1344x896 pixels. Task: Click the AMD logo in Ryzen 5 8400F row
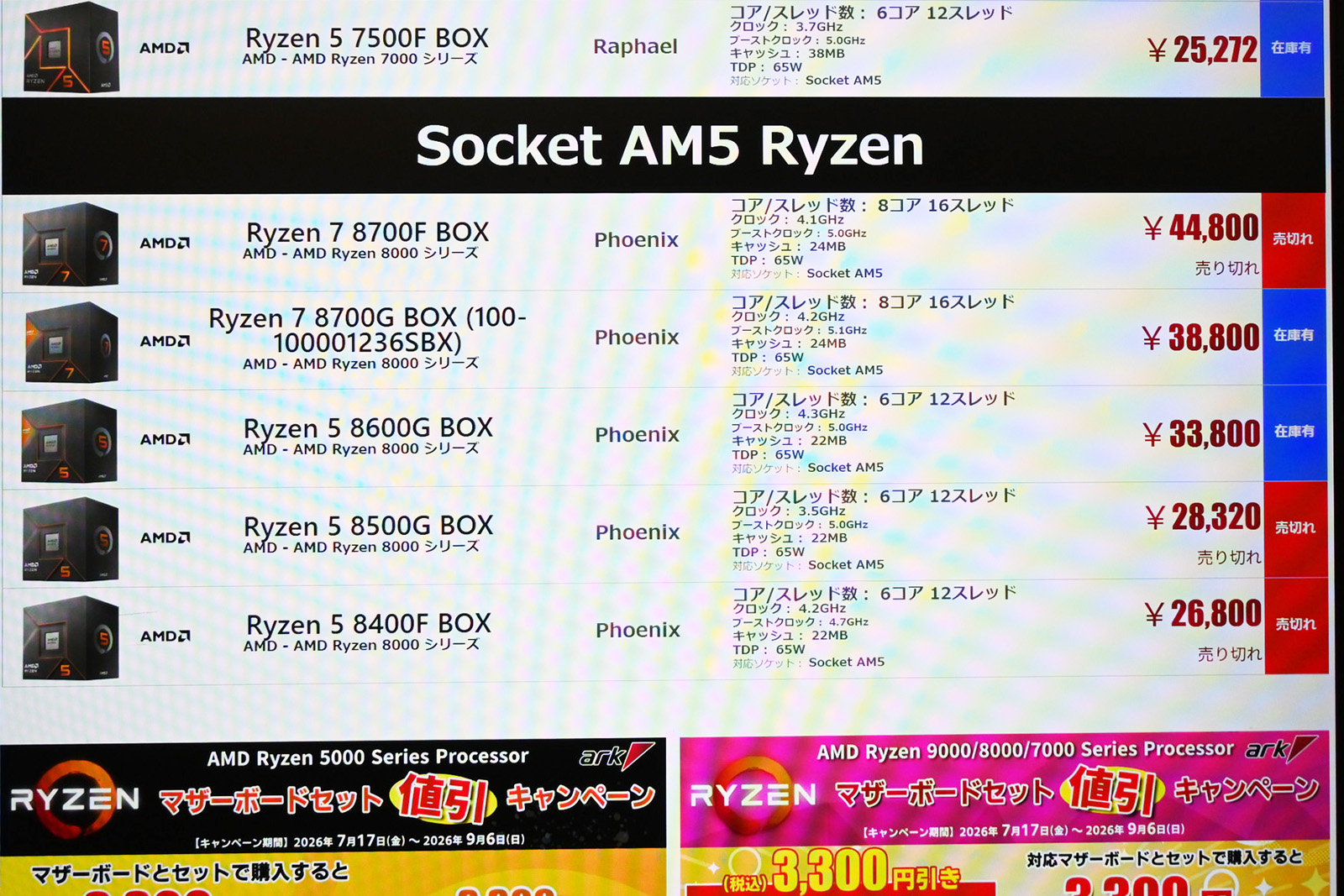coord(165,636)
